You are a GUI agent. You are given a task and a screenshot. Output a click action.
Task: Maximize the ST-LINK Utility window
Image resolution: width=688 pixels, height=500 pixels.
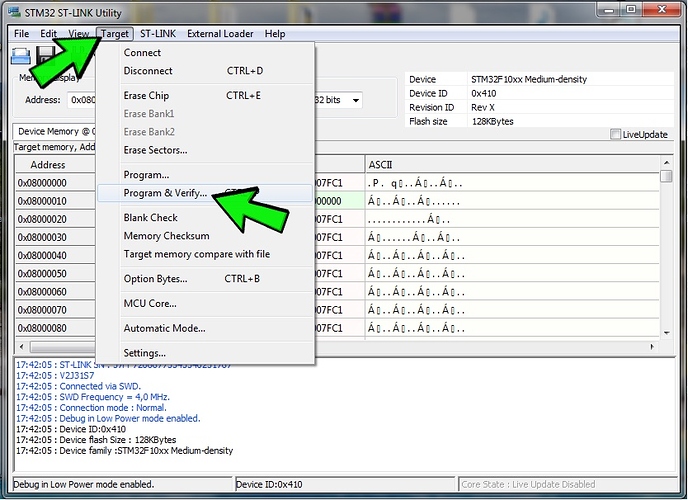631,10
